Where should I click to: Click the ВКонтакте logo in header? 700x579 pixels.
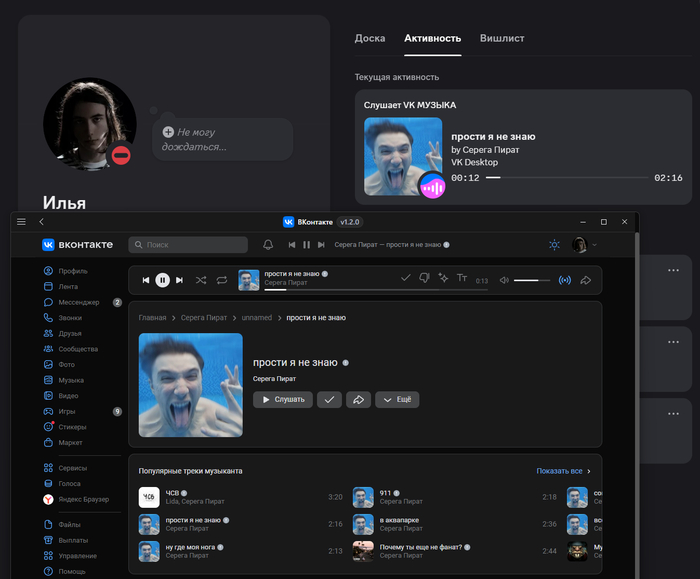tap(77, 245)
